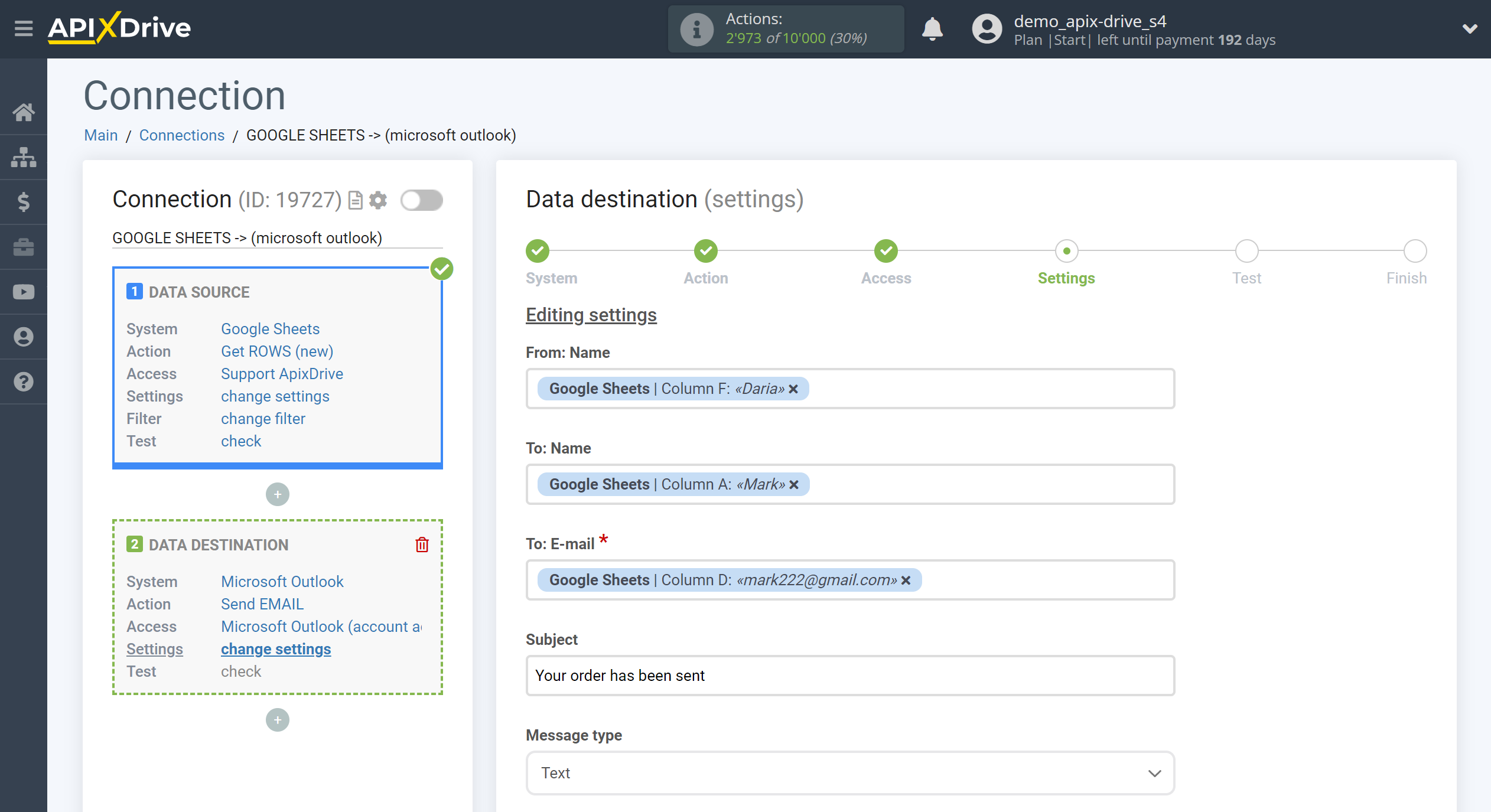Open Main breadcrumb link
1491x812 pixels.
click(101, 135)
